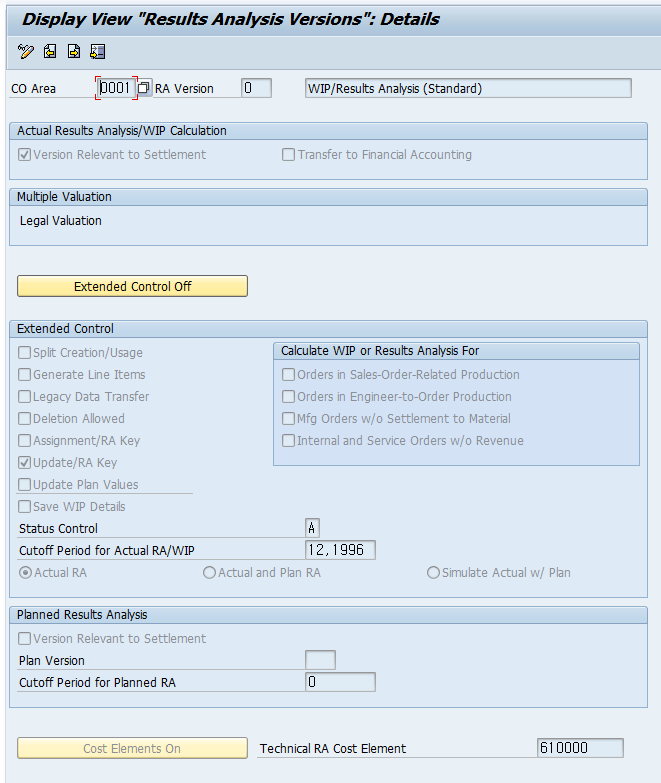
Task: Click the CO Area input field
Action: (x=116, y=88)
